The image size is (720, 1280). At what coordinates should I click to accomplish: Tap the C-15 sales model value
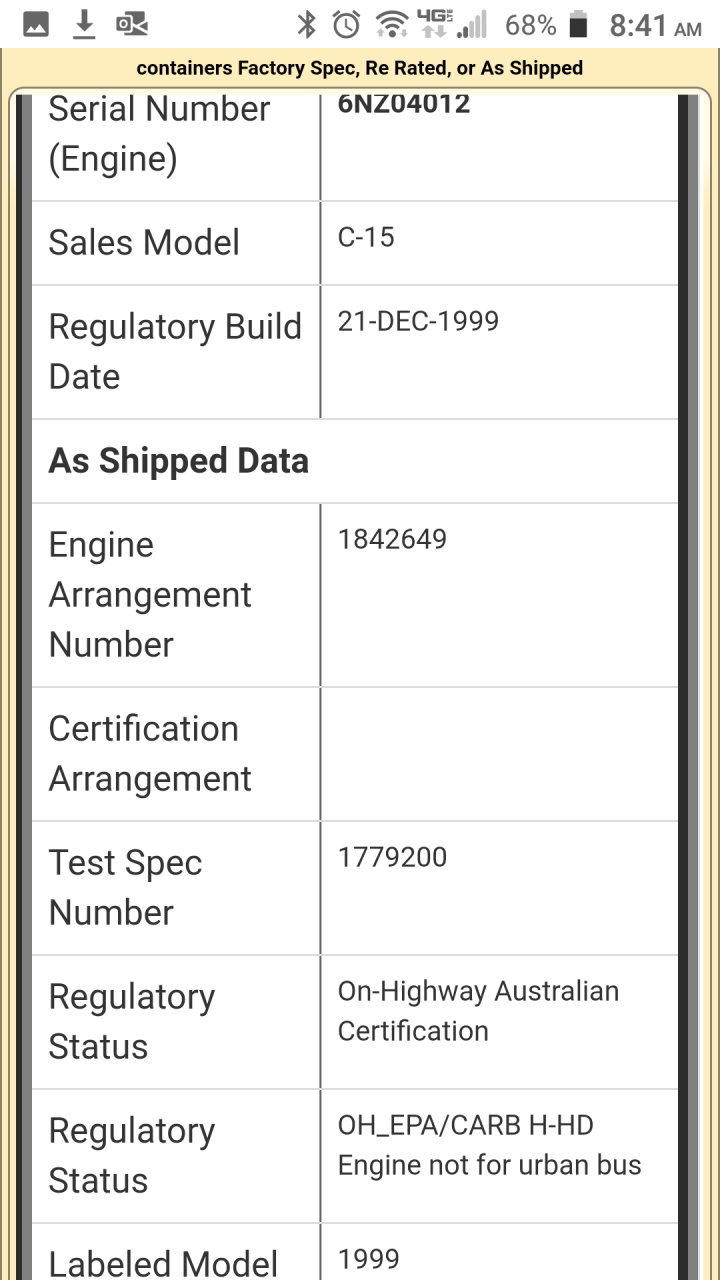coord(366,238)
